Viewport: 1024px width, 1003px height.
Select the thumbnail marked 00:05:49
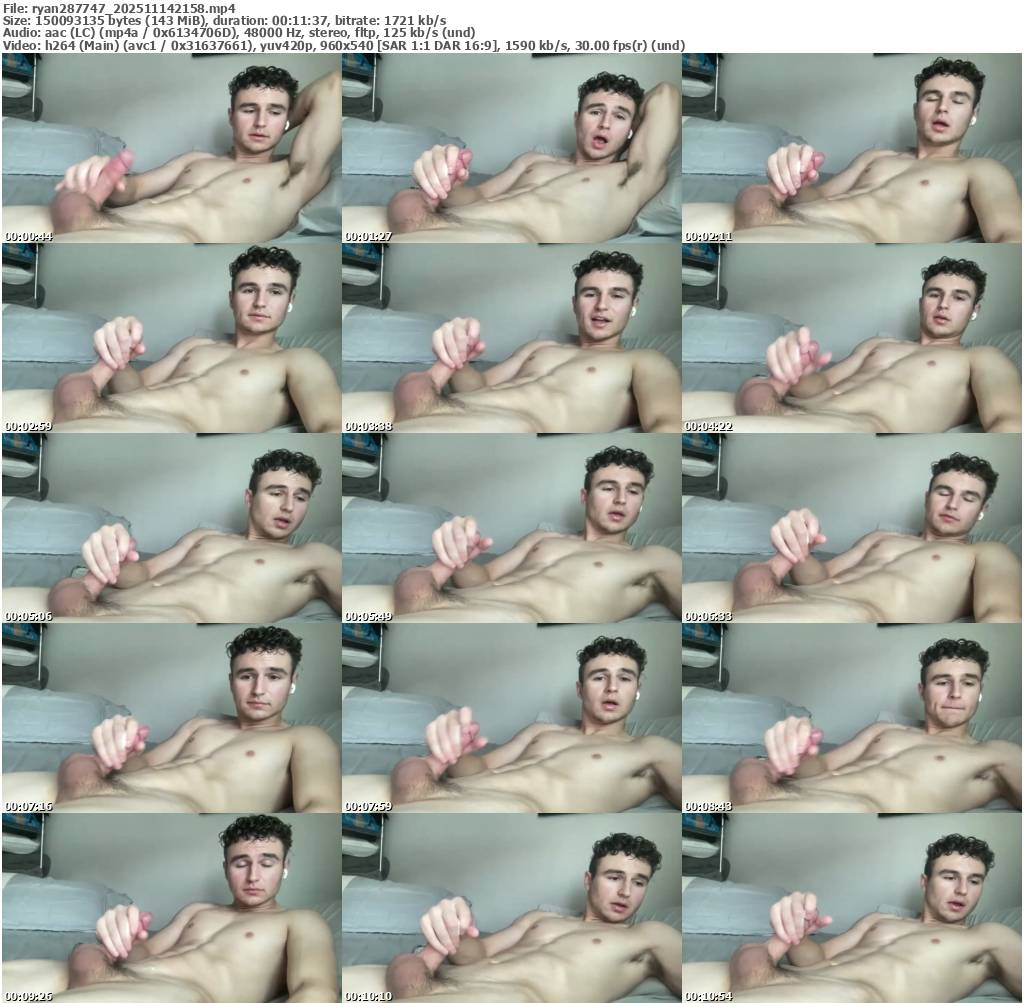coord(511,528)
